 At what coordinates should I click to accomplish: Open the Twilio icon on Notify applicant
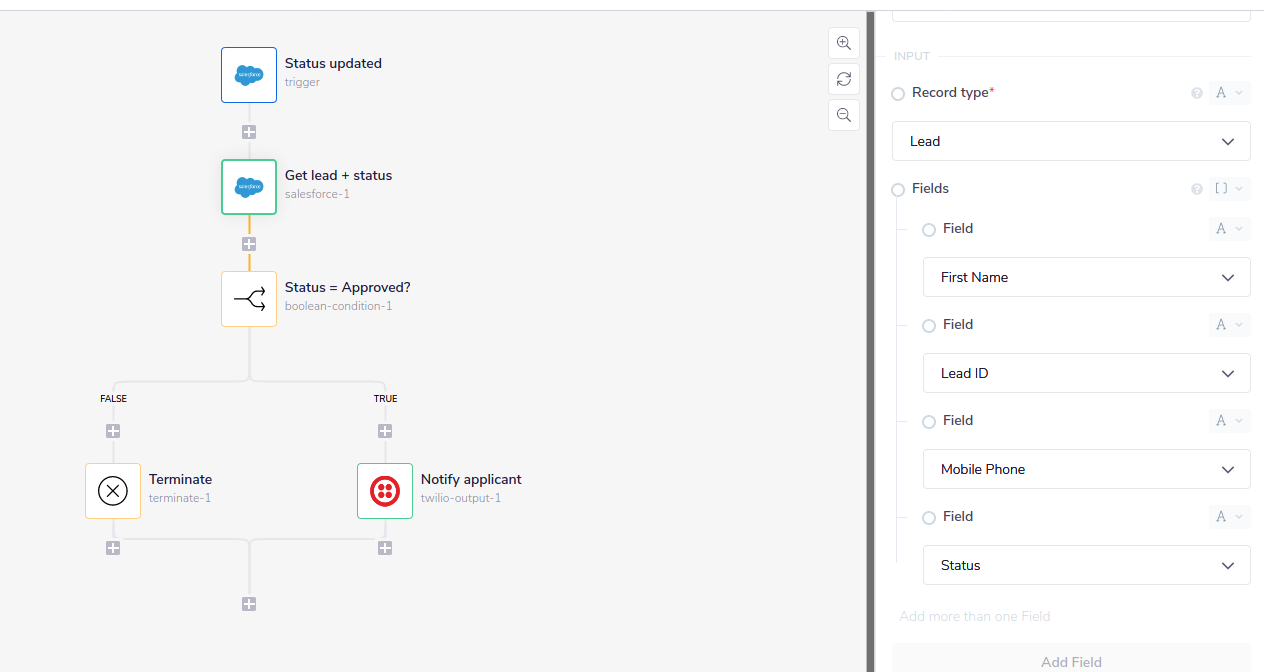pyautogui.click(x=385, y=490)
